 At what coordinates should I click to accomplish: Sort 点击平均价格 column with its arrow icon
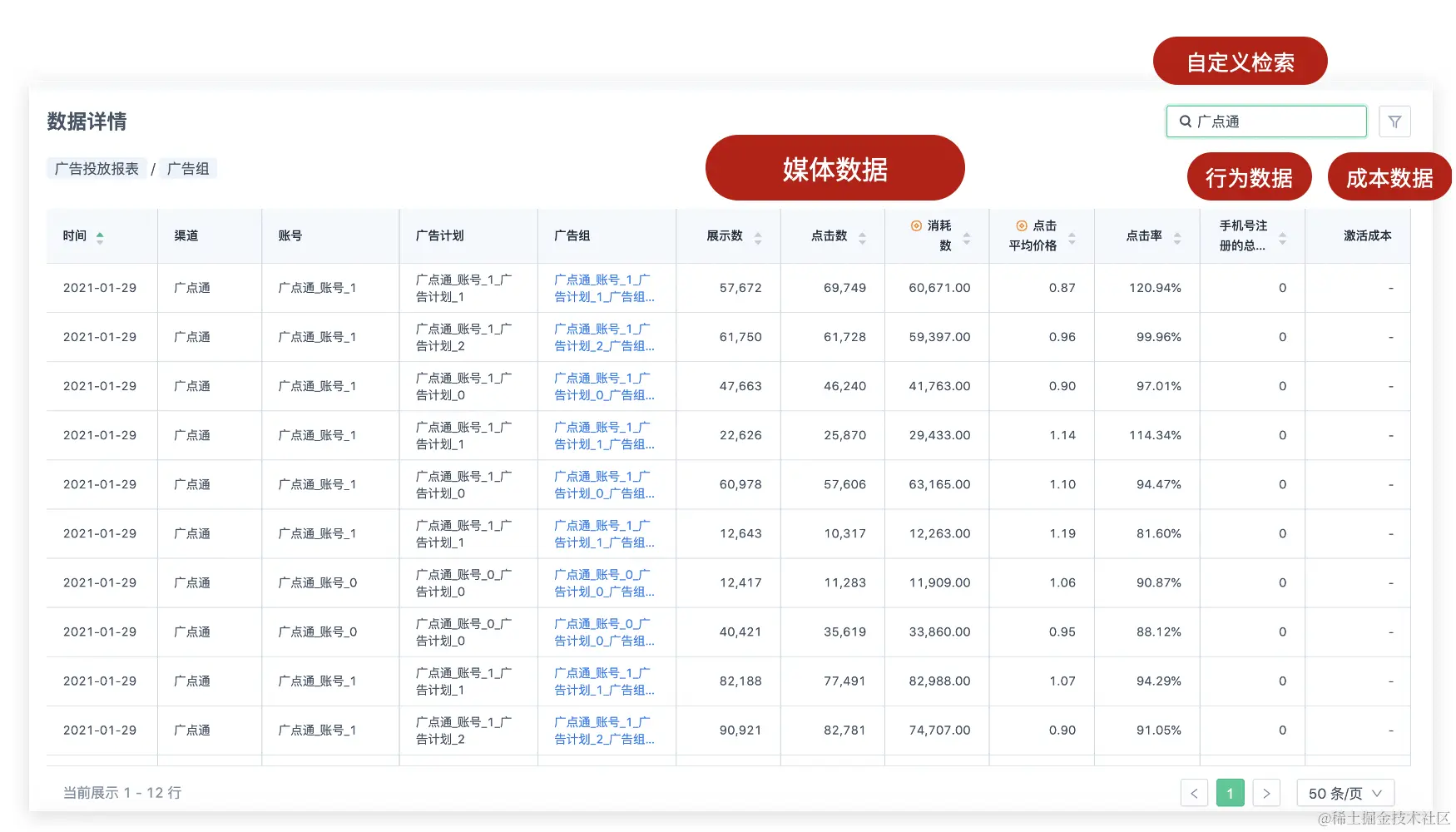coord(1072,238)
